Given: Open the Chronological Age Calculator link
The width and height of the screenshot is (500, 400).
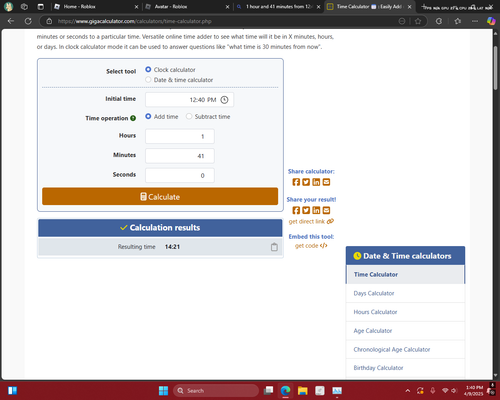Looking at the screenshot, I should [x=392, y=349].
